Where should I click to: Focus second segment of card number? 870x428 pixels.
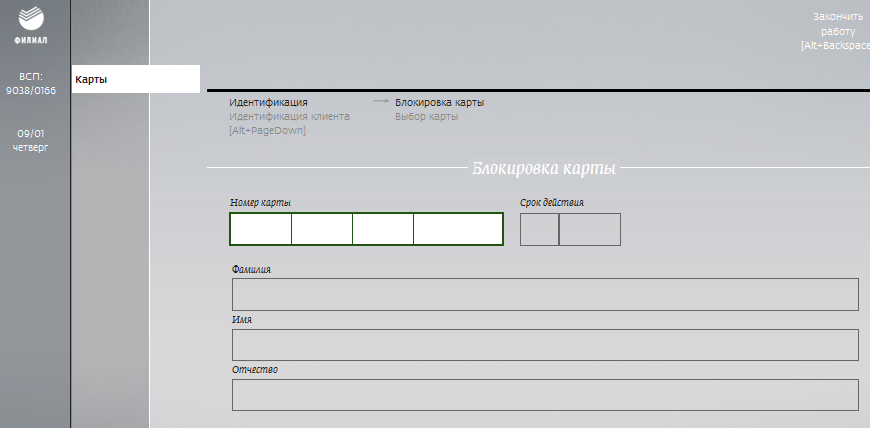click(322, 229)
